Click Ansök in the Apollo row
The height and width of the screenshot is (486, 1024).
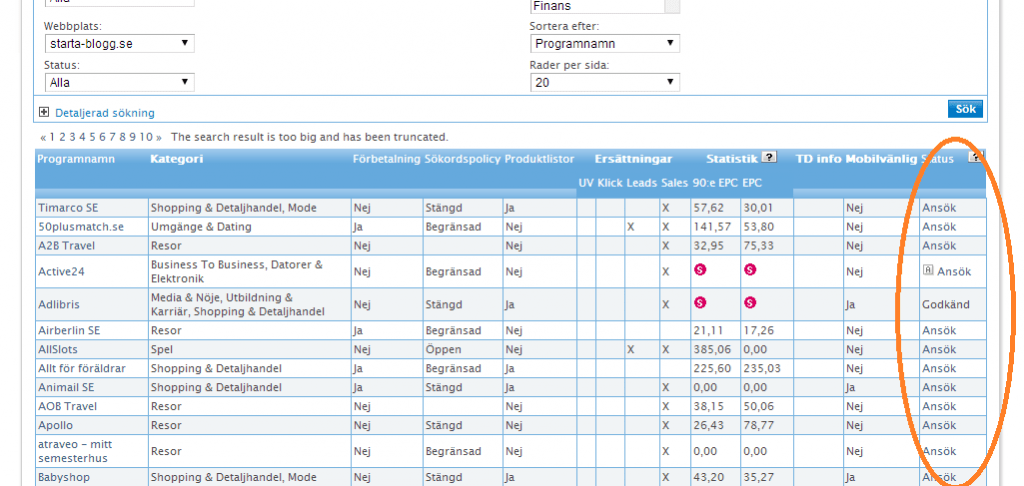point(939,425)
